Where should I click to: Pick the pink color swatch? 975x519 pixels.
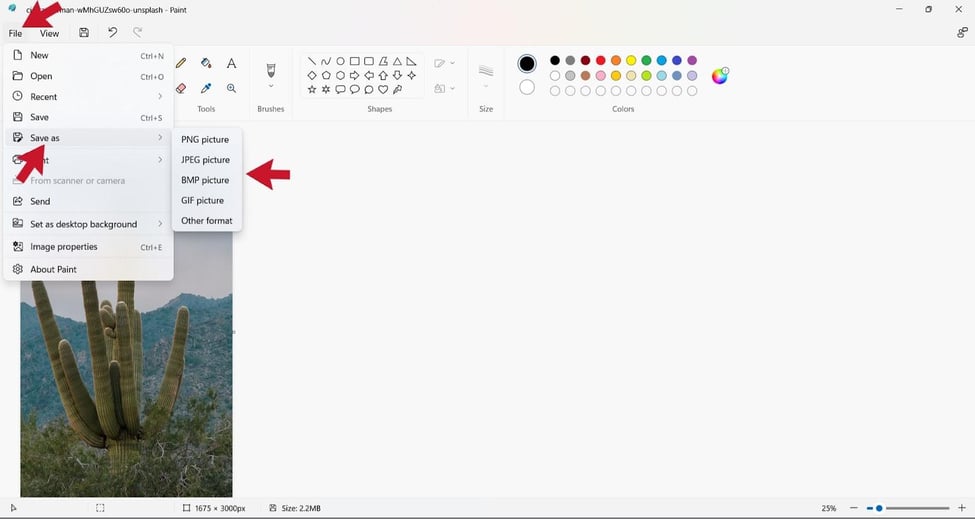pyautogui.click(x=601, y=75)
